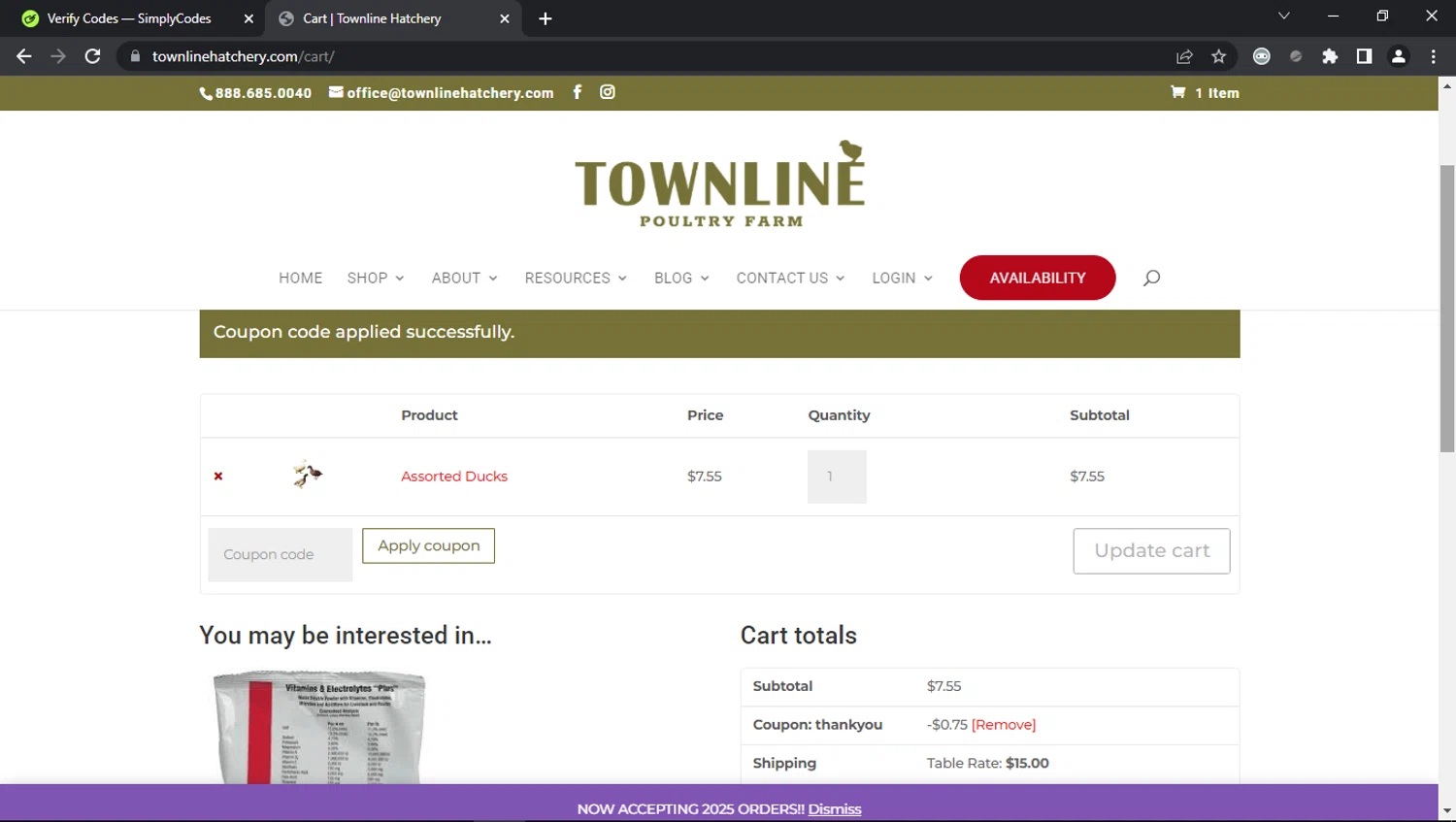The height and width of the screenshot is (822, 1456).
Task: Open the Assorted Ducks product link
Action: click(454, 477)
